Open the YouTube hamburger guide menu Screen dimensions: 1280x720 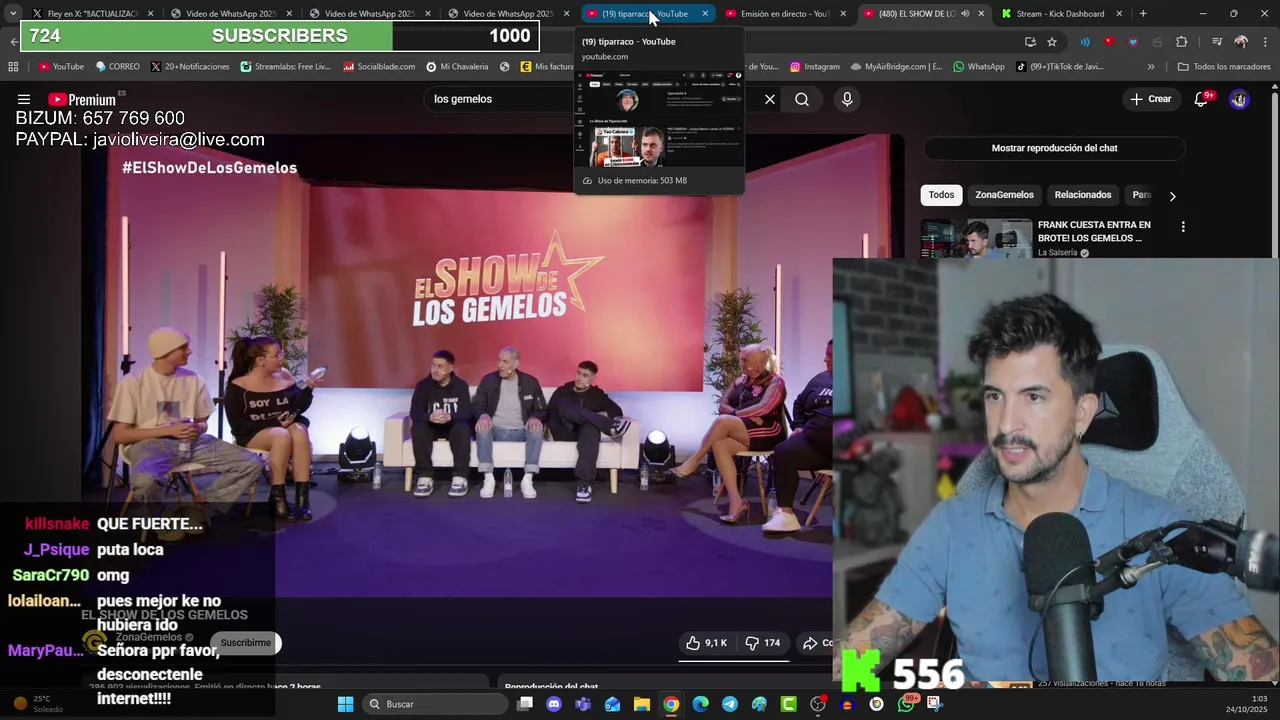pyautogui.click(x=24, y=99)
